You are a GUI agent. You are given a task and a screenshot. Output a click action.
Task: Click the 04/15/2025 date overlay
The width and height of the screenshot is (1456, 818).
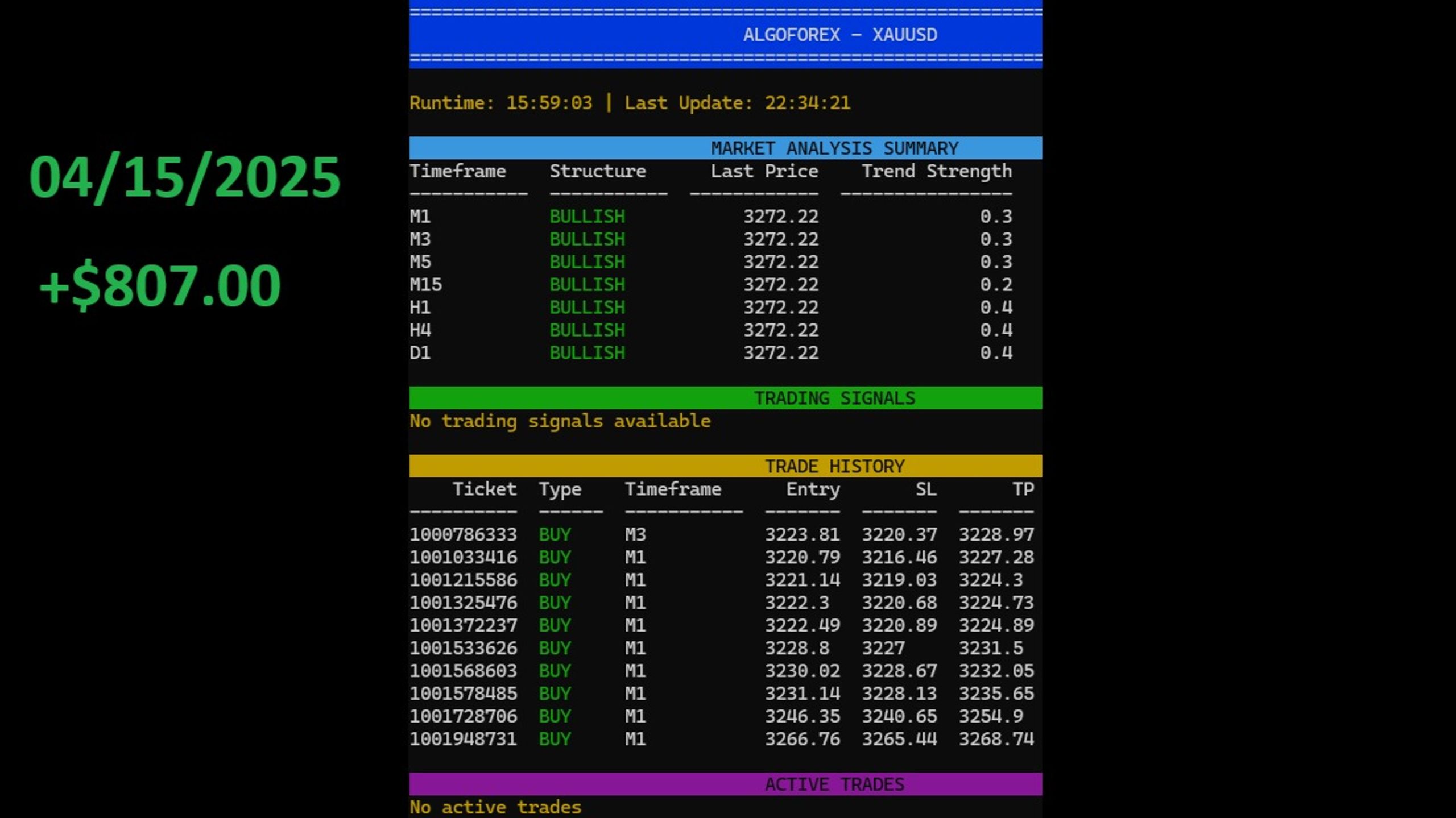tap(185, 178)
